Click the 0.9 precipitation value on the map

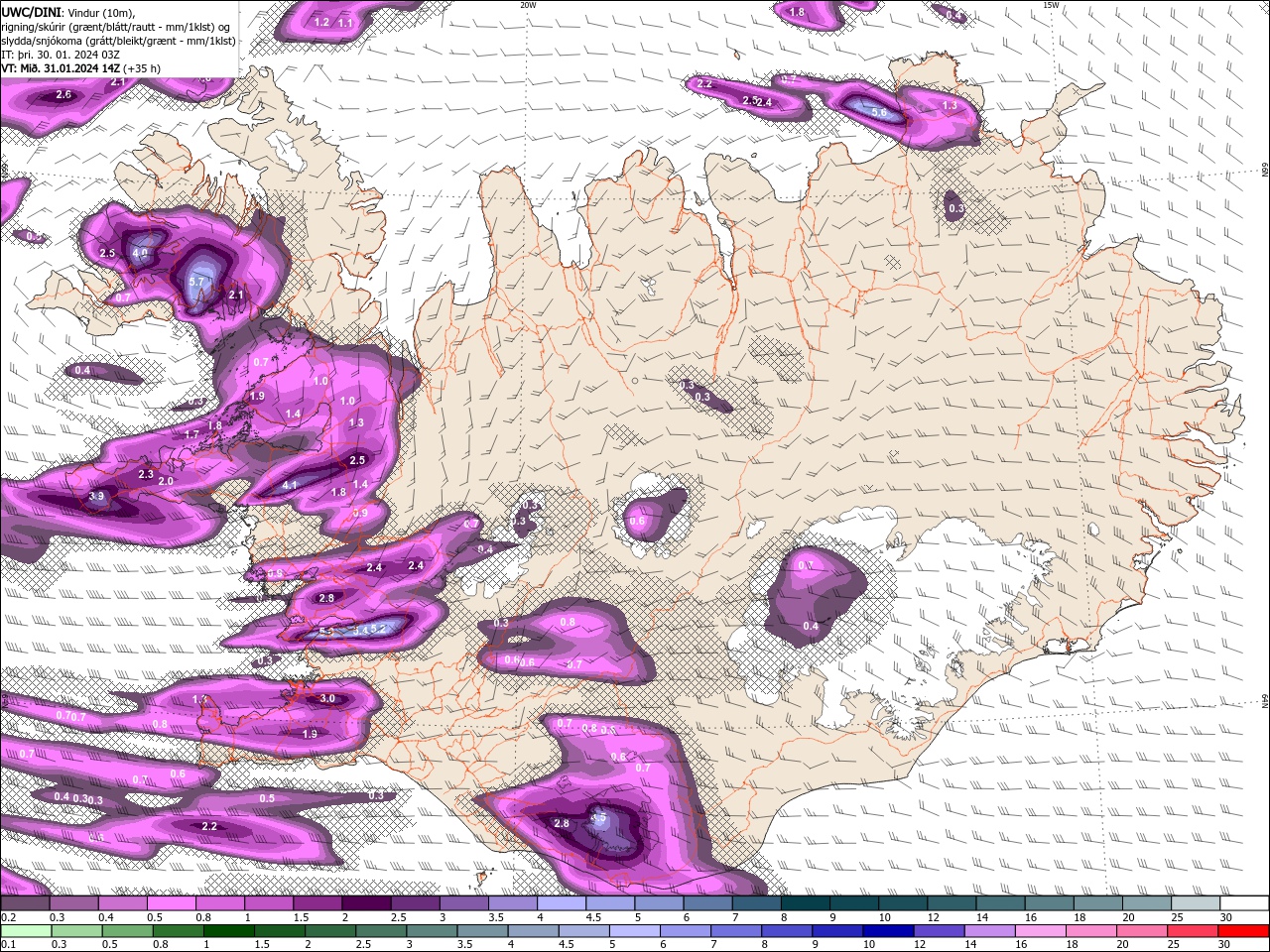pos(360,513)
